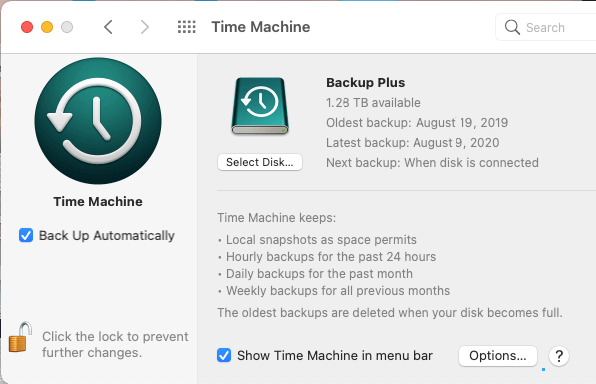Screen dimensions: 596x384
Task: Click the Time Machine label under logo
Action: pyautogui.click(x=98, y=202)
